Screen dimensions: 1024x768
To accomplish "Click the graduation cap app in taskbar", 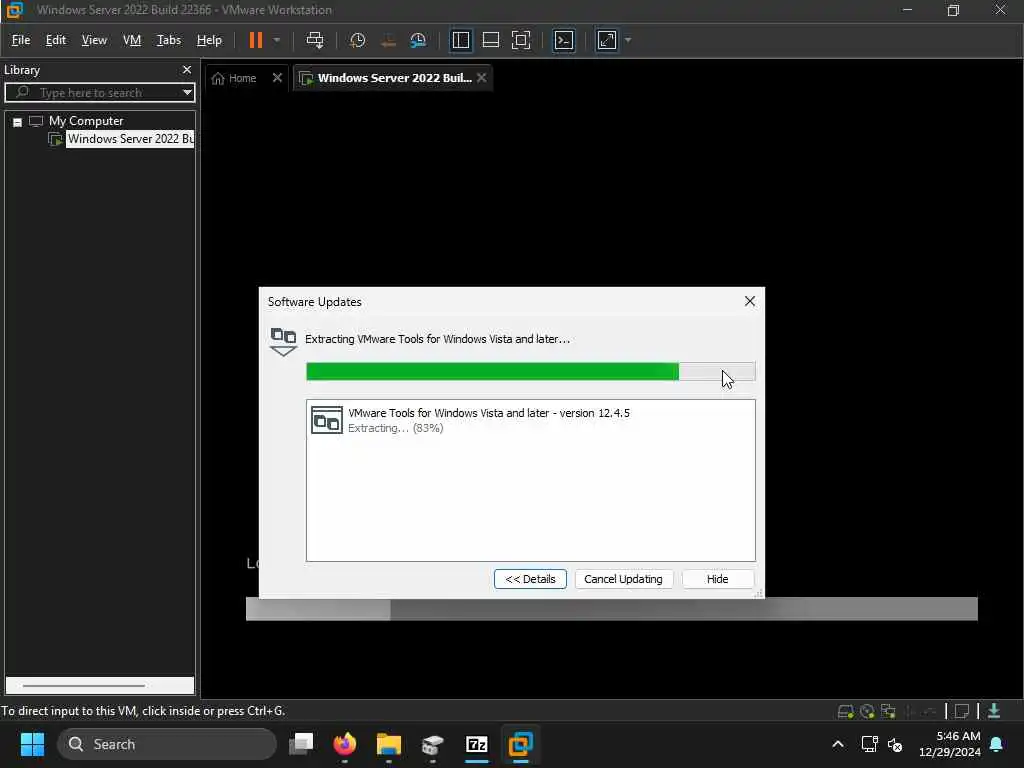I will [x=432, y=744].
